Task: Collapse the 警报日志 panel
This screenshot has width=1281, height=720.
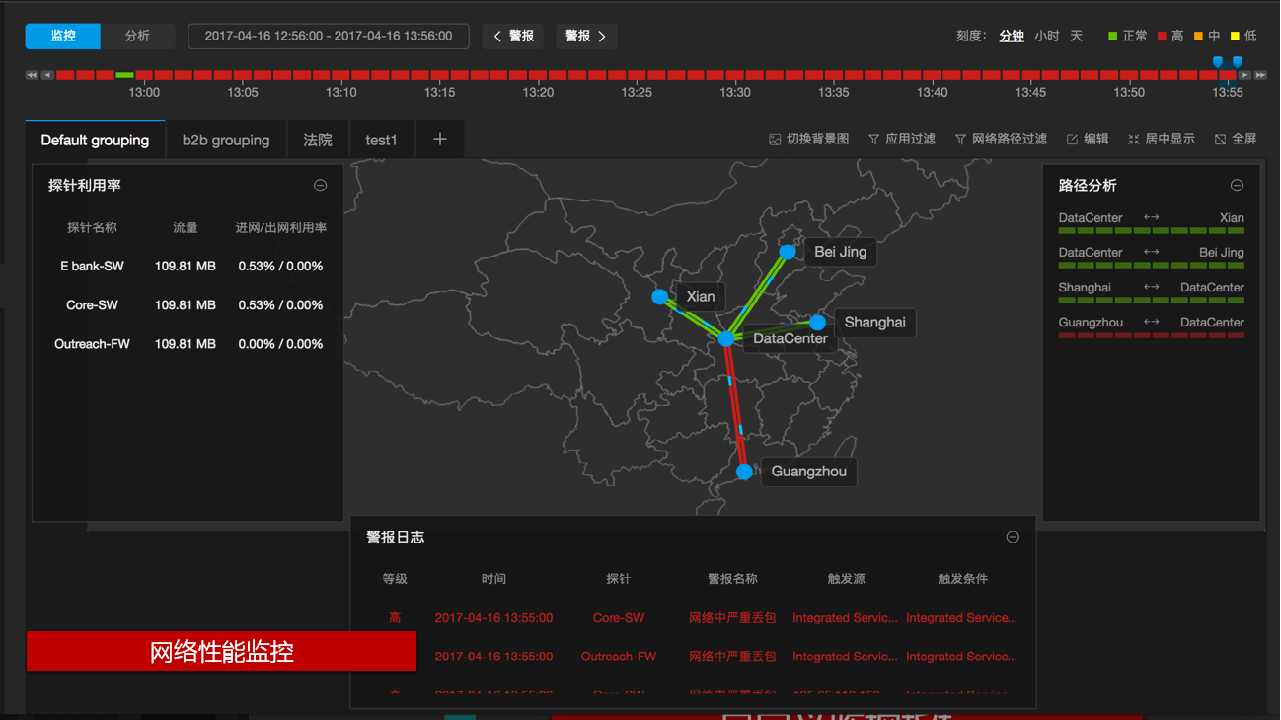Action: [x=1013, y=537]
